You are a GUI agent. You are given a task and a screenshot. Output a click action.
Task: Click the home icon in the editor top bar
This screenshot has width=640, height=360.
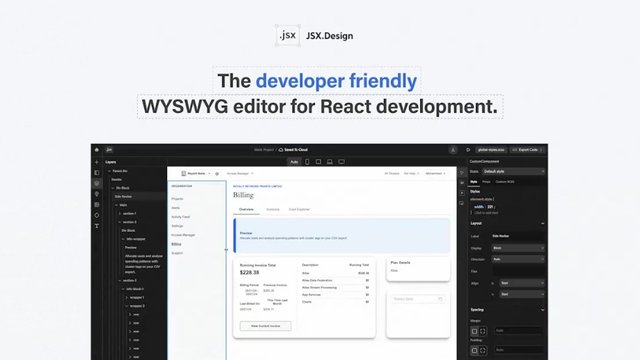coord(97,150)
